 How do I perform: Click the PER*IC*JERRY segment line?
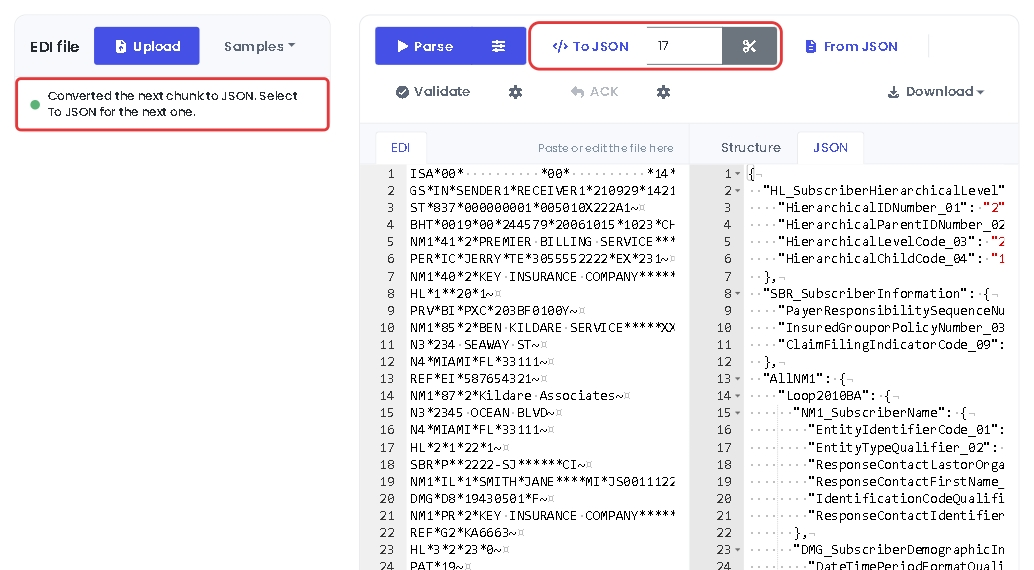(542, 259)
